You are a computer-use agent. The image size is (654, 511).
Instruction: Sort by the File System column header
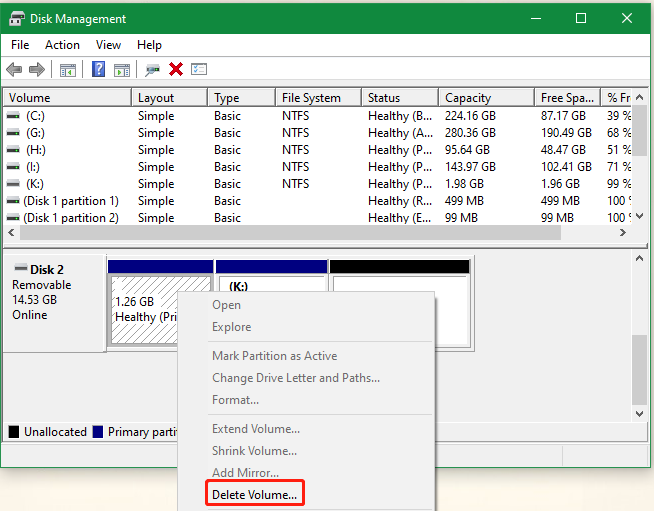(x=318, y=98)
